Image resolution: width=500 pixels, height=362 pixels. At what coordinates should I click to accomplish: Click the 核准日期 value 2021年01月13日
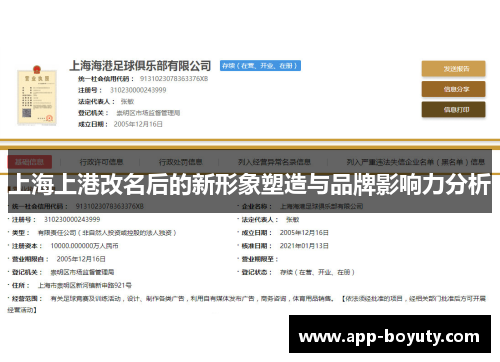[x=304, y=246]
